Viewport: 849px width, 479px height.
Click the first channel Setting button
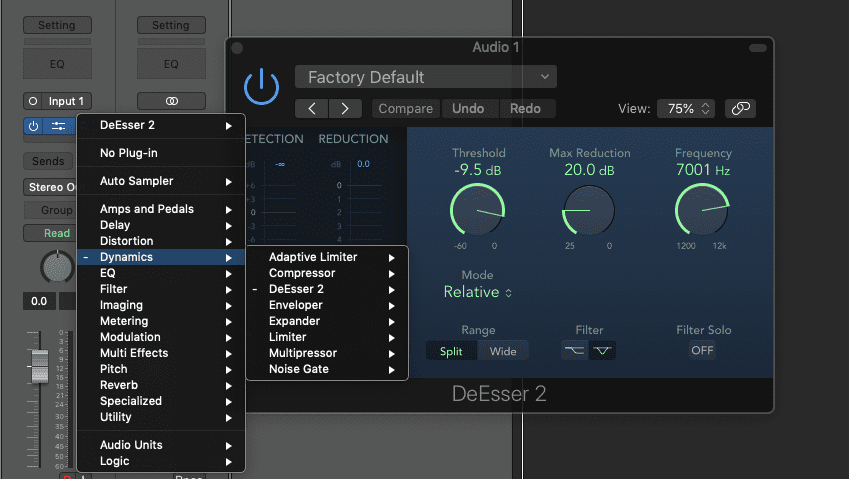click(x=57, y=25)
